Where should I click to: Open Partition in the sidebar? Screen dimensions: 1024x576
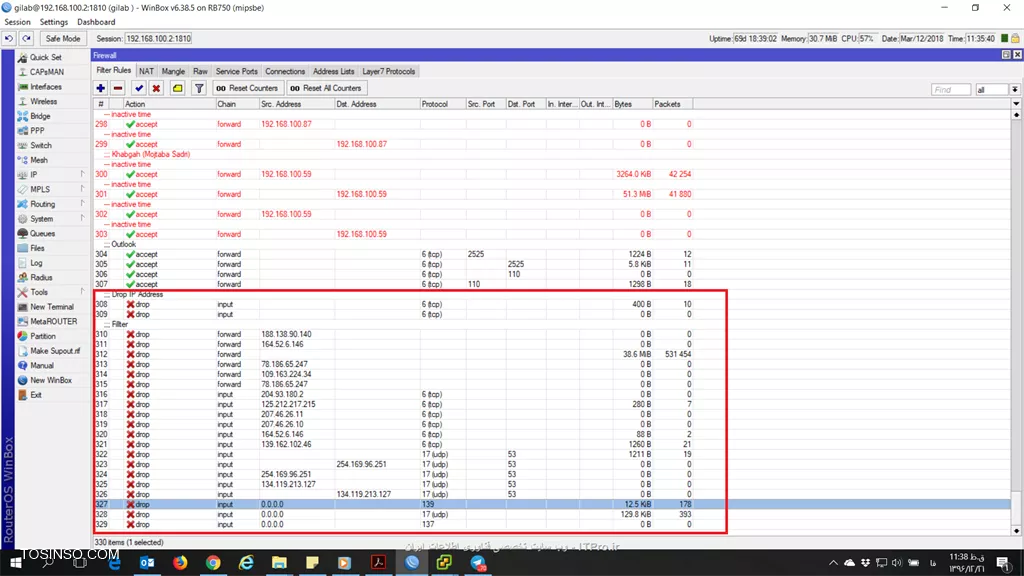(43, 336)
